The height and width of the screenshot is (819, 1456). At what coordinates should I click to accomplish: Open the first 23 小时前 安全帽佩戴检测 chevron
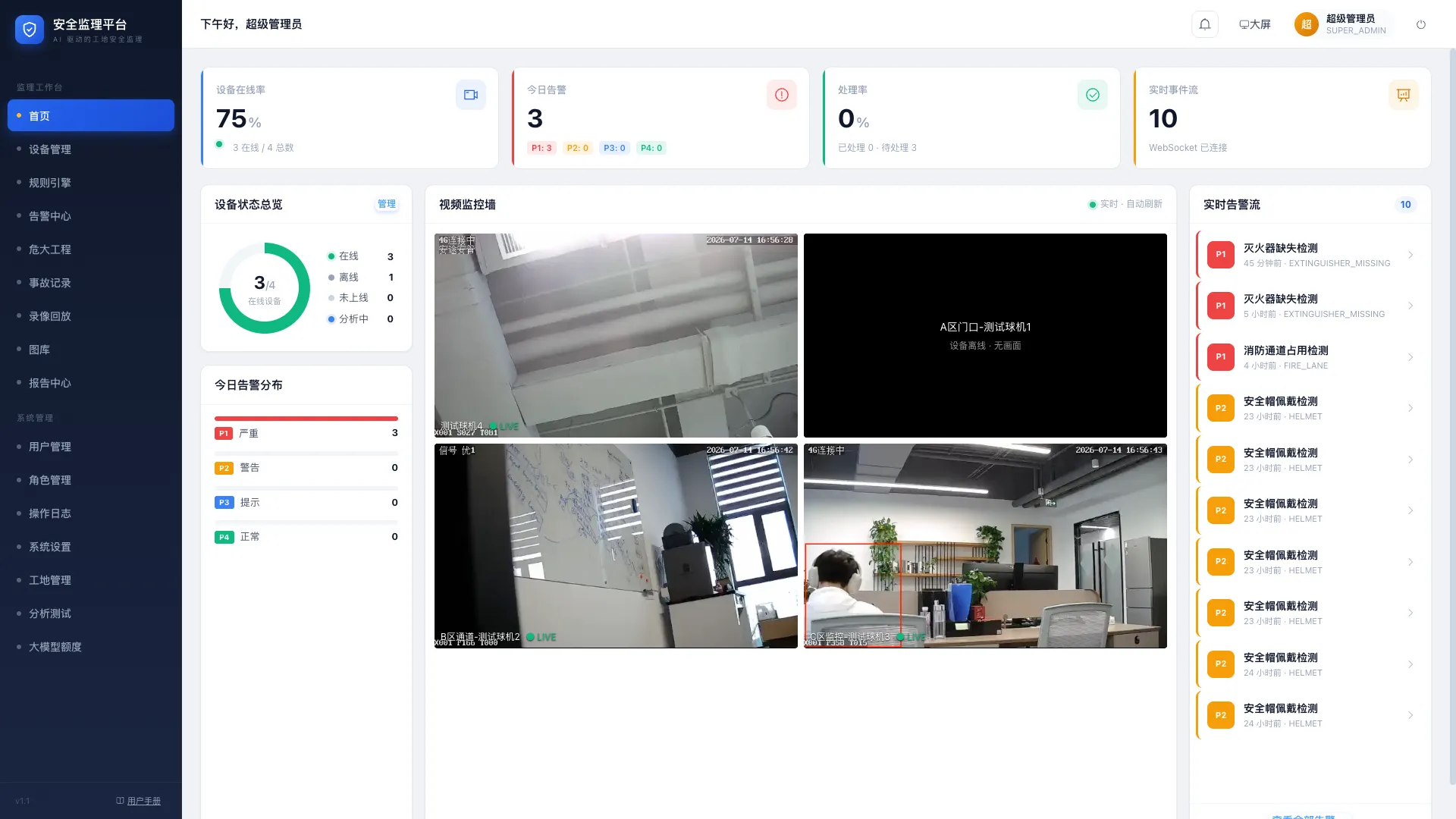(1410, 408)
